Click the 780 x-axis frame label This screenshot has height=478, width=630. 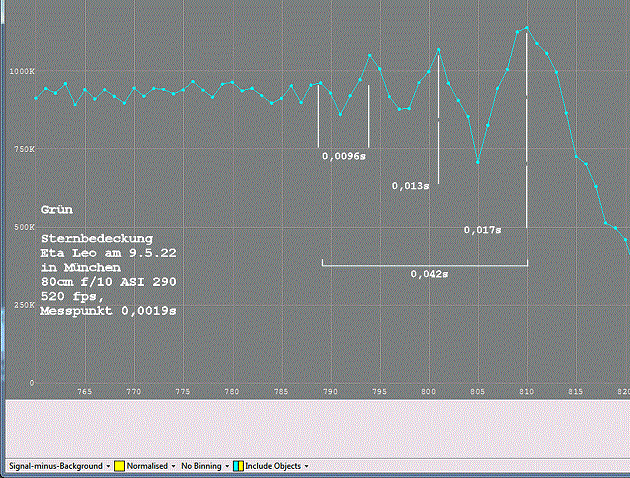click(232, 391)
